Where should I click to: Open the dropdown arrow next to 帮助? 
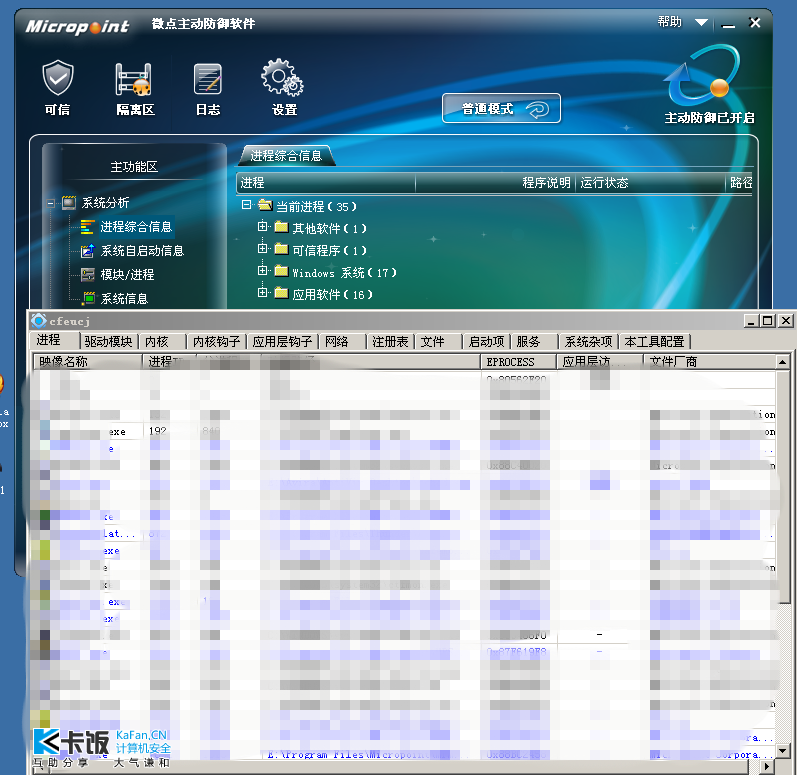(x=701, y=22)
